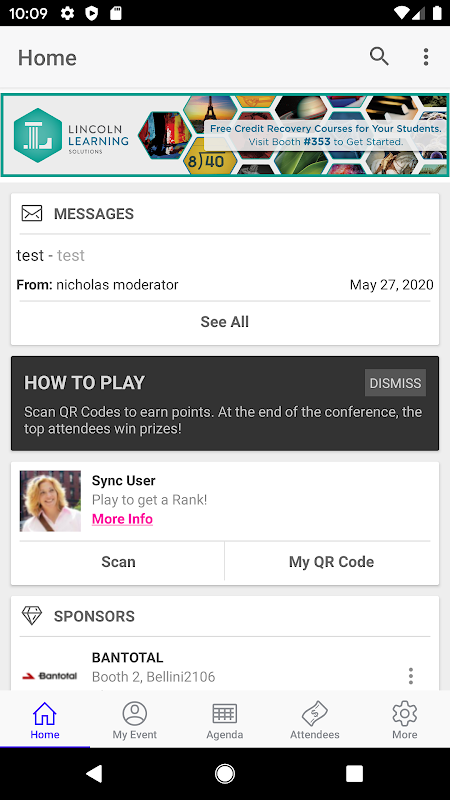Viewport: 450px width, 800px height.
Task: Tap the Messages envelope icon
Action: [x=32, y=213]
